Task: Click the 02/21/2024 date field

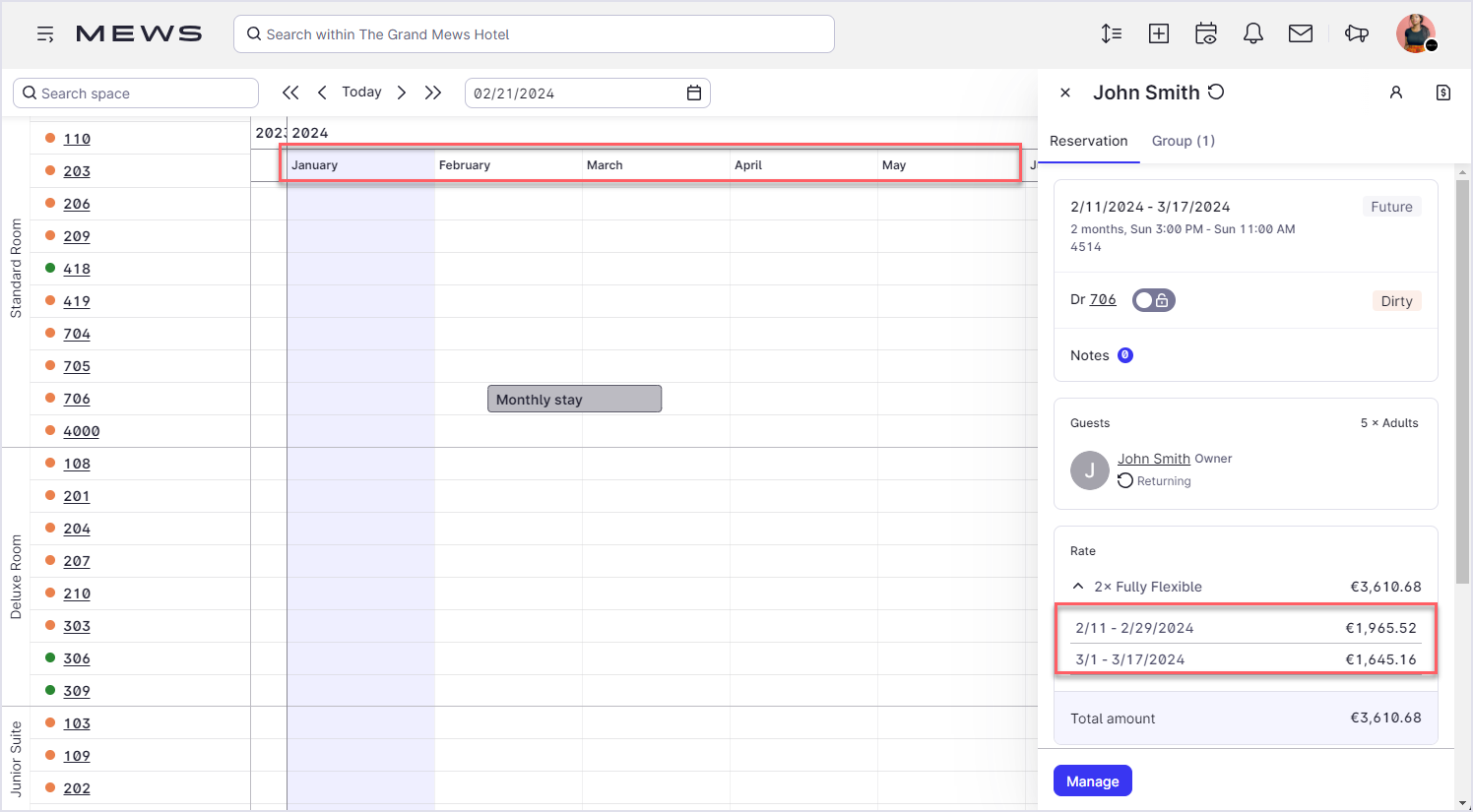Action: (588, 93)
